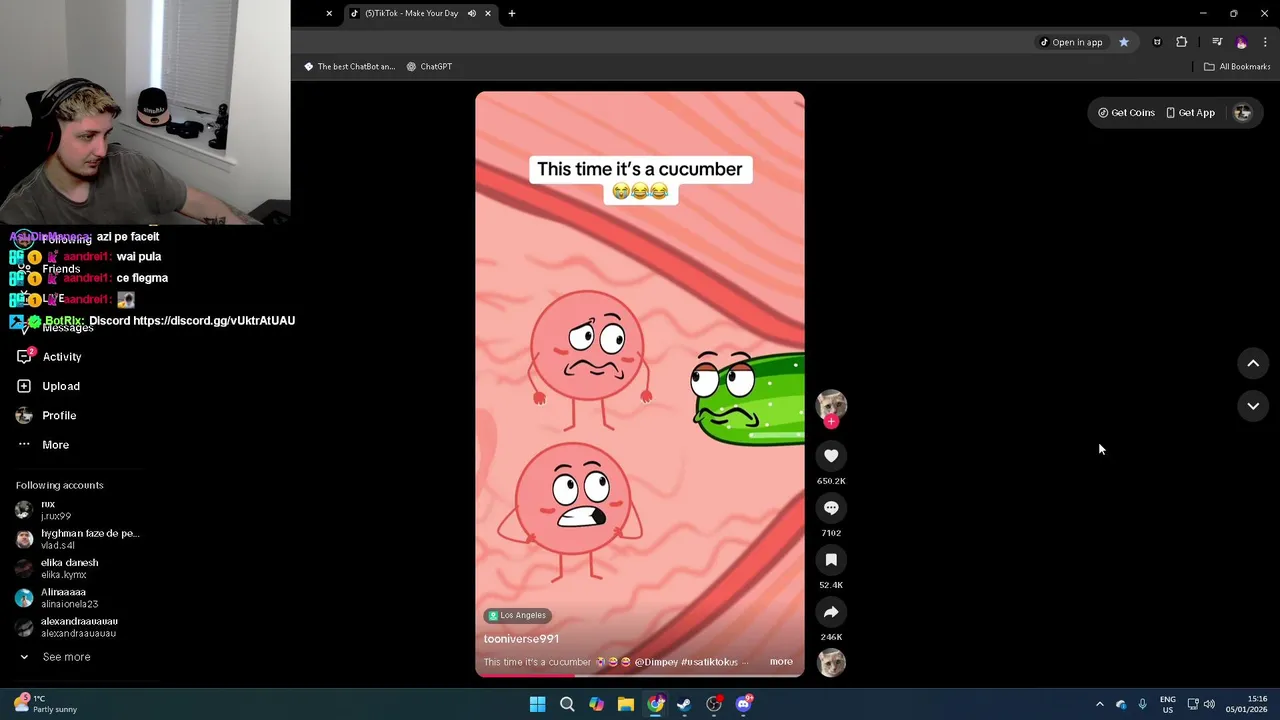This screenshot has height=720, width=1280.
Task: Click Open in app in address bar
Action: click(x=1071, y=42)
